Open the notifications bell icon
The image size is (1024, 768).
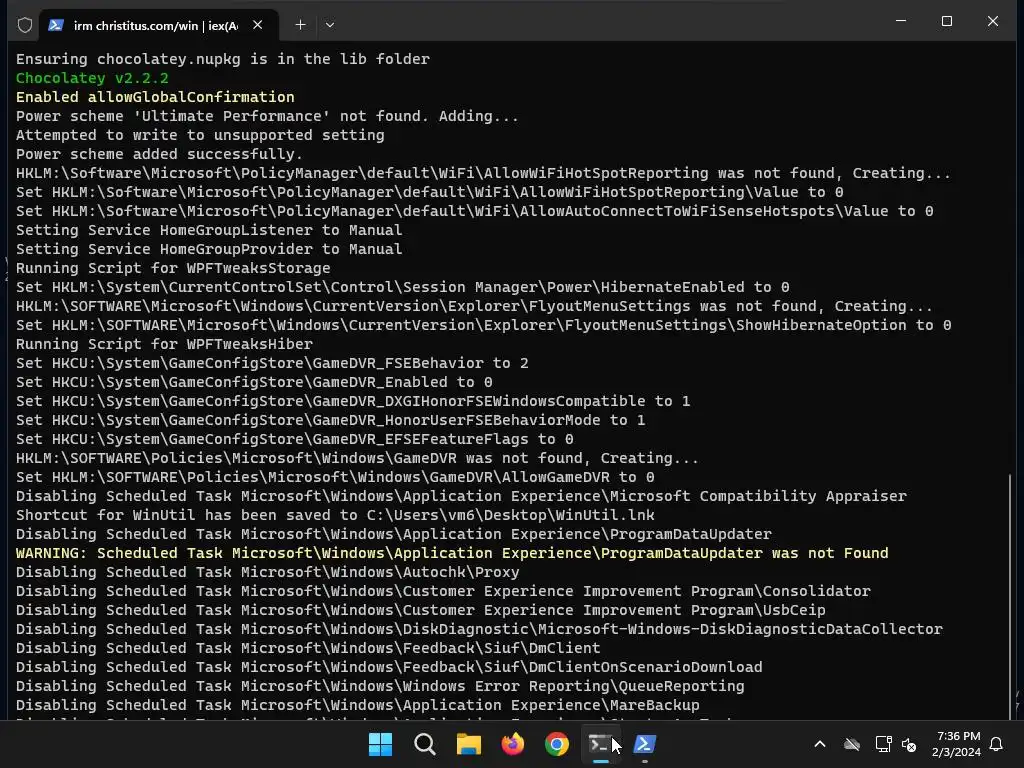point(996,744)
